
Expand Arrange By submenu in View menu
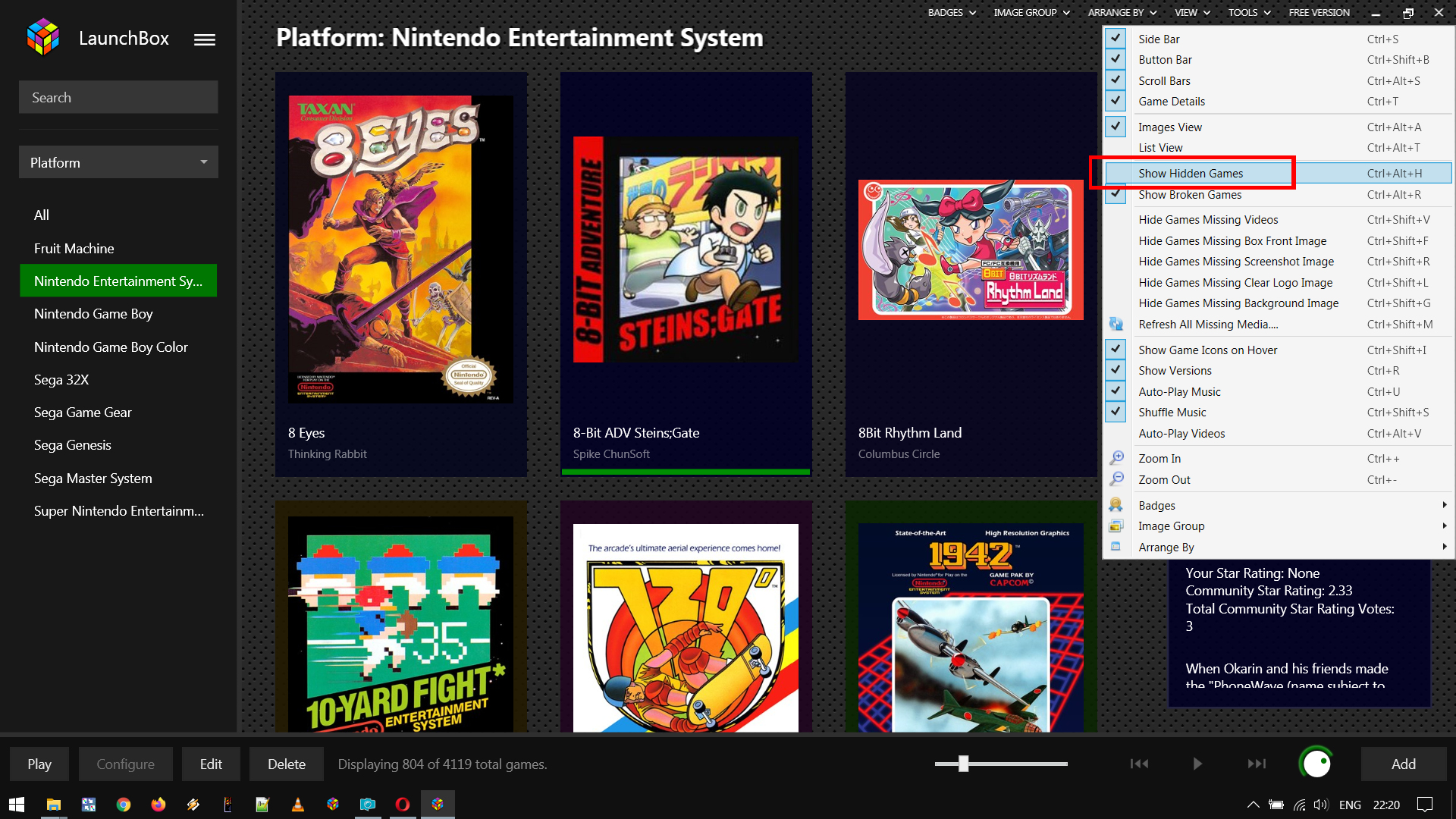point(1278,548)
